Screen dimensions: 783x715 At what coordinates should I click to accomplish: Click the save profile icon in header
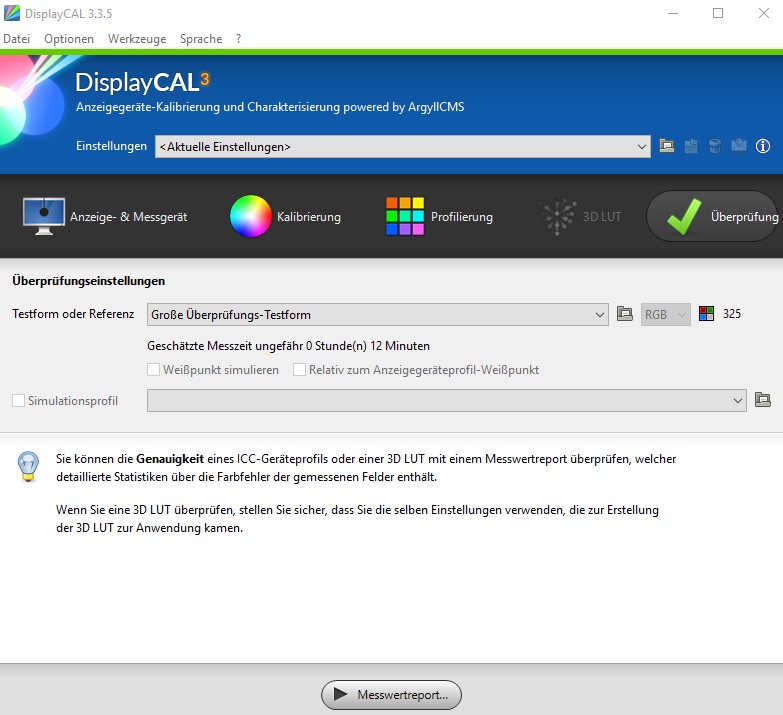[x=691, y=146]
